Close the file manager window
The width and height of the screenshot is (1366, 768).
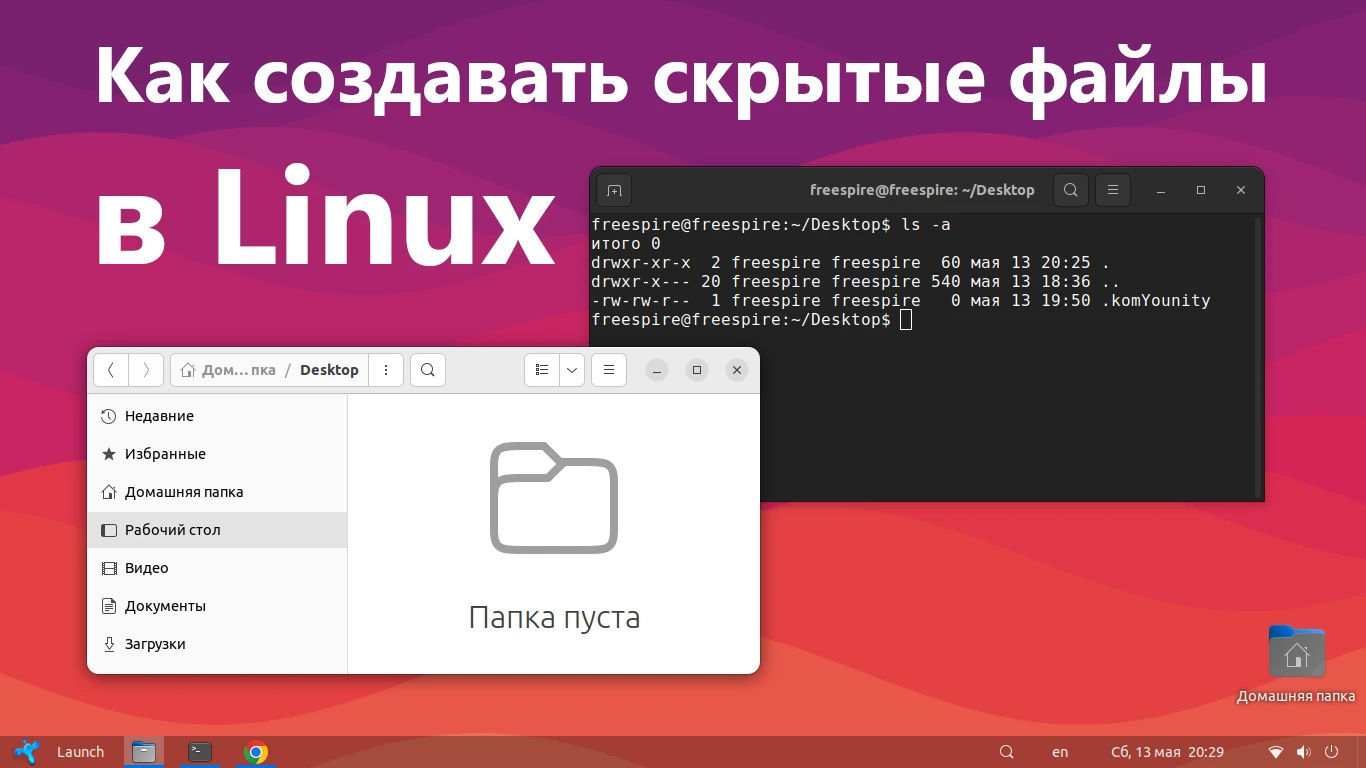(737, 370)
